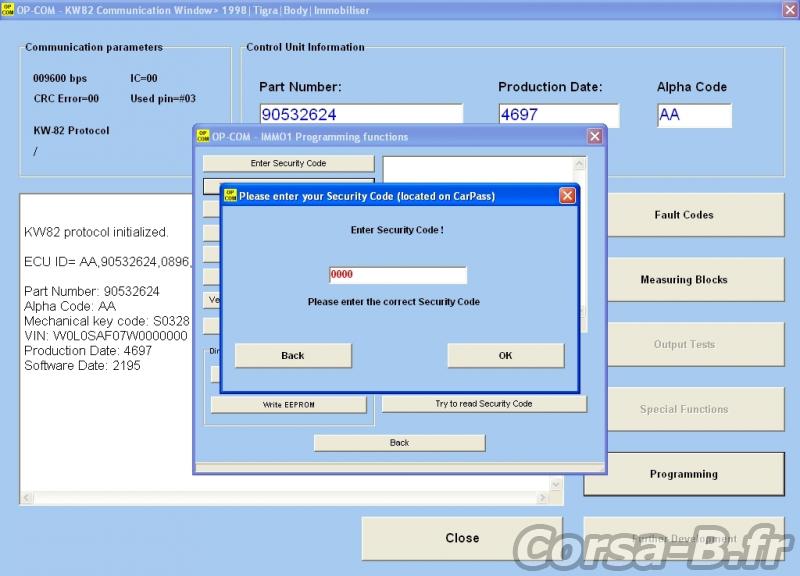This screenshot has height=576, width=800.
Task: Focus the security code input showing 0000
Action: click(397, 275)
